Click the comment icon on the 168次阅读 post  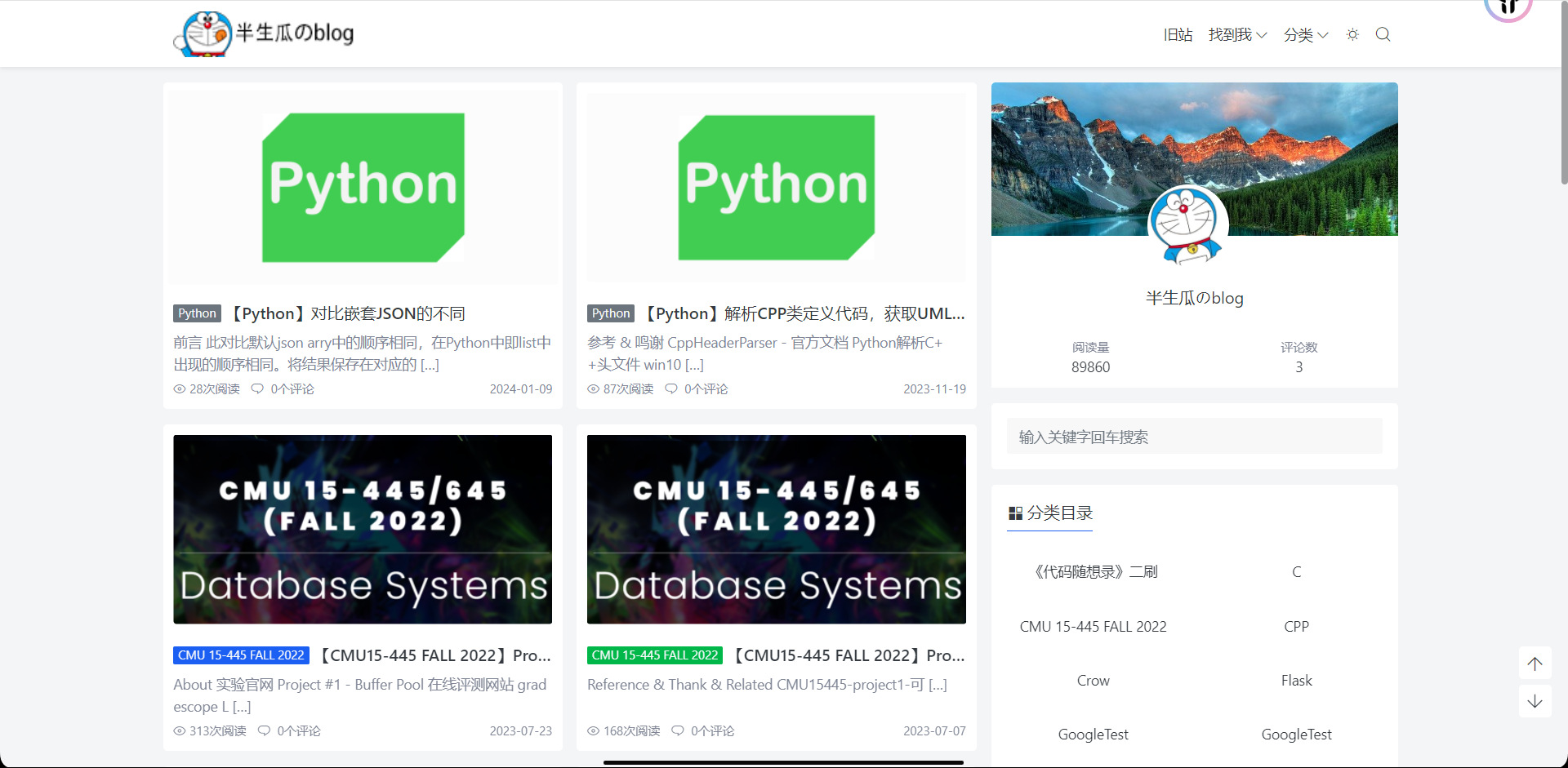click(678, 731)
